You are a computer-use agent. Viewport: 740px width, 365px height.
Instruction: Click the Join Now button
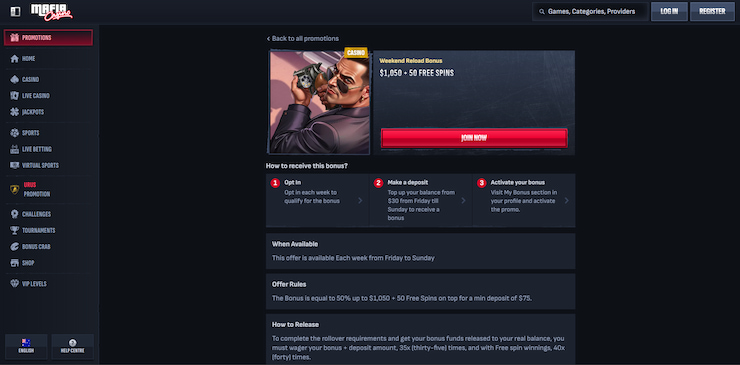(474, 138)
